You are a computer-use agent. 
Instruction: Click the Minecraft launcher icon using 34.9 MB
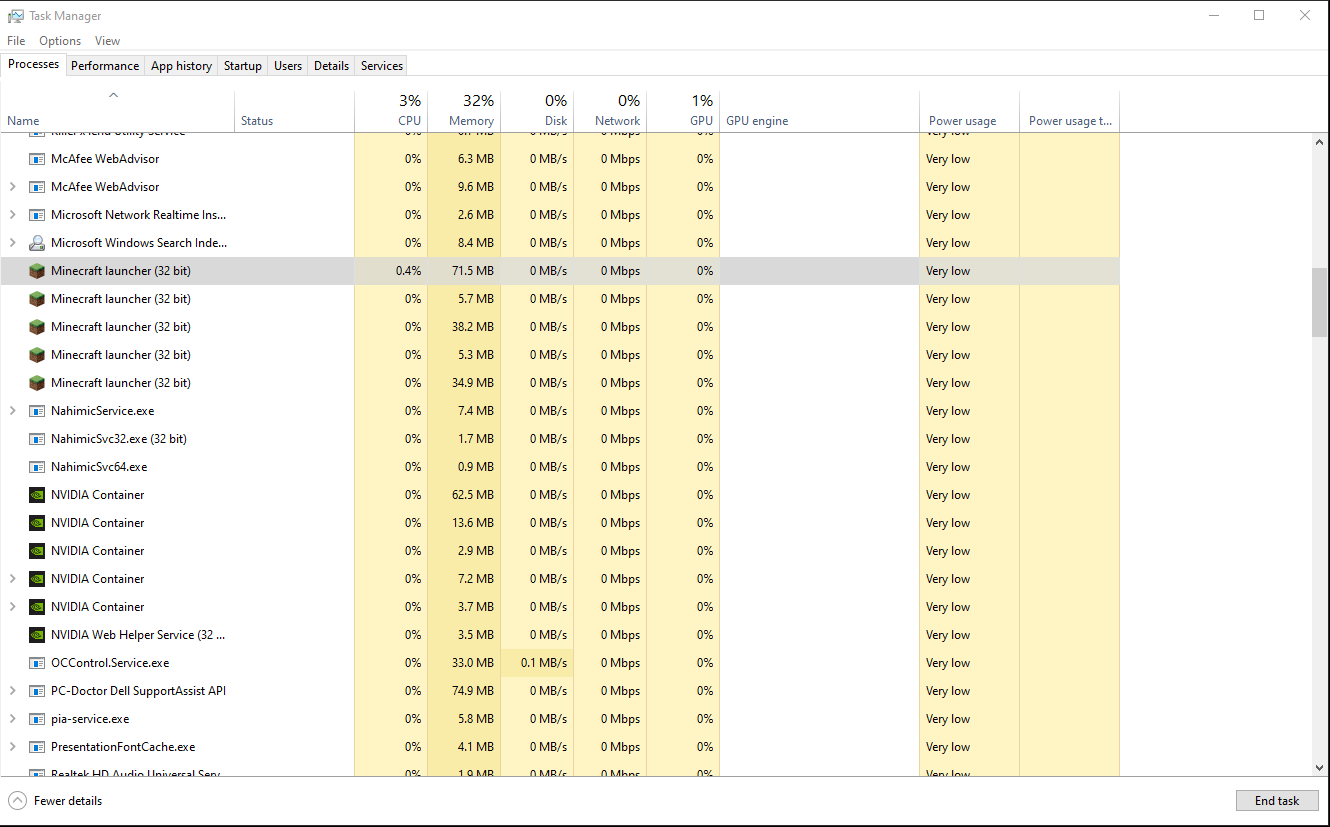pos(37,383)
